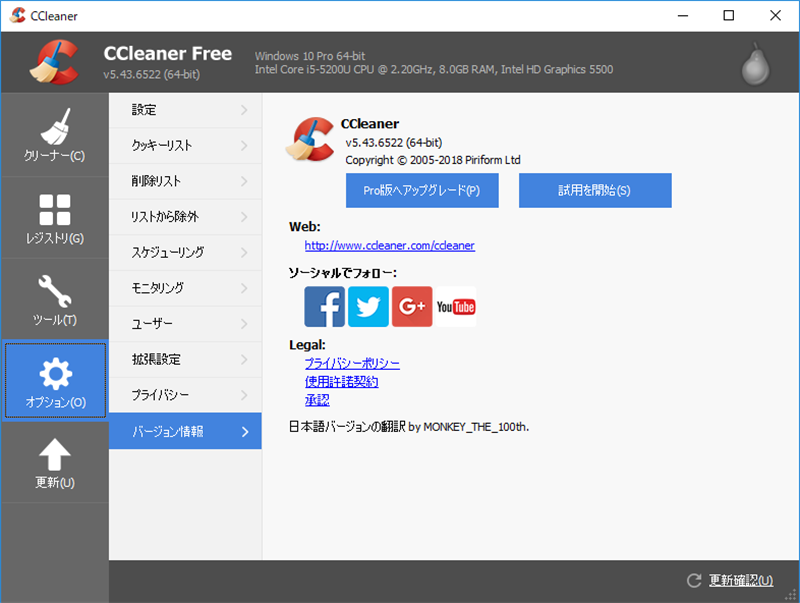Screen dimensions: 800x603
Task: Expand the 設定 options entry
Action: pos(185,110)
